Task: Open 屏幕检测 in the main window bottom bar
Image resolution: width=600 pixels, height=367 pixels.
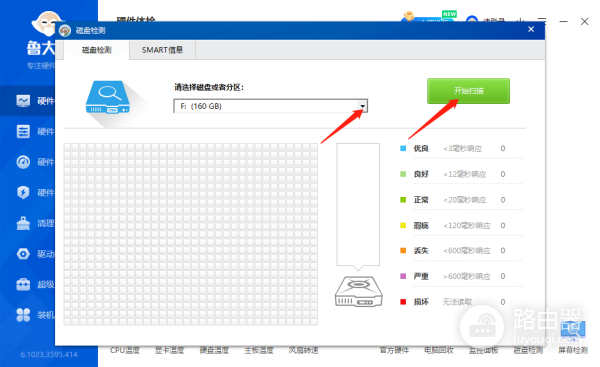Action: pos(573,350)
